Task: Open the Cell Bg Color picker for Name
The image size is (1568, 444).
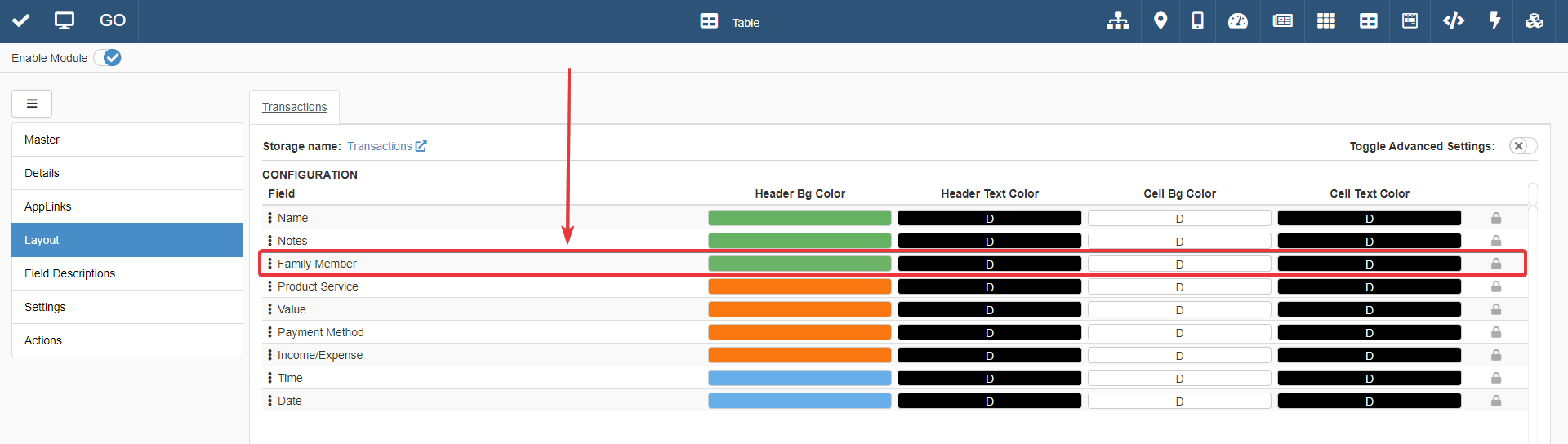Action: [1178, 218]
